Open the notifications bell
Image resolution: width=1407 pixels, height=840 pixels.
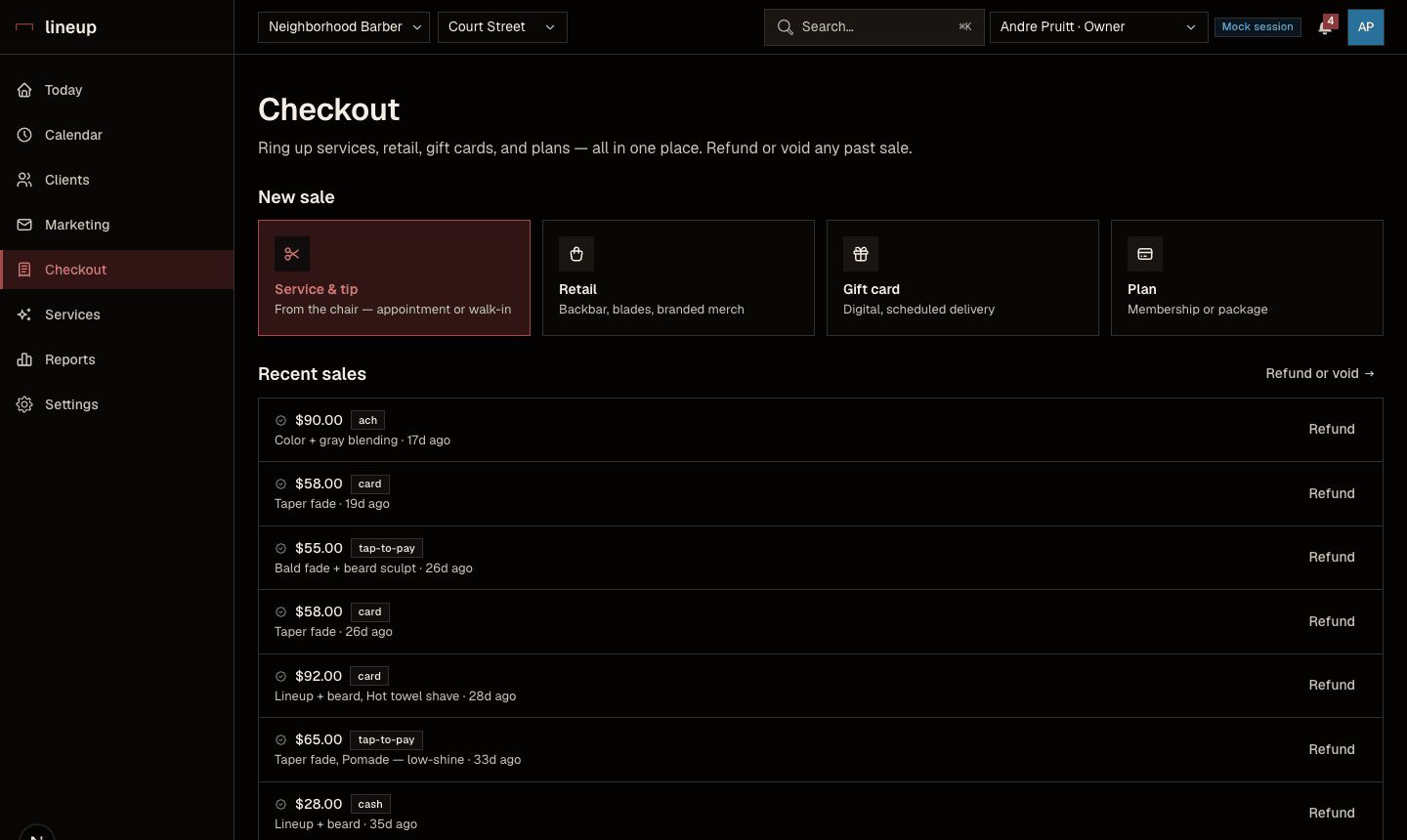[1325, 27]
